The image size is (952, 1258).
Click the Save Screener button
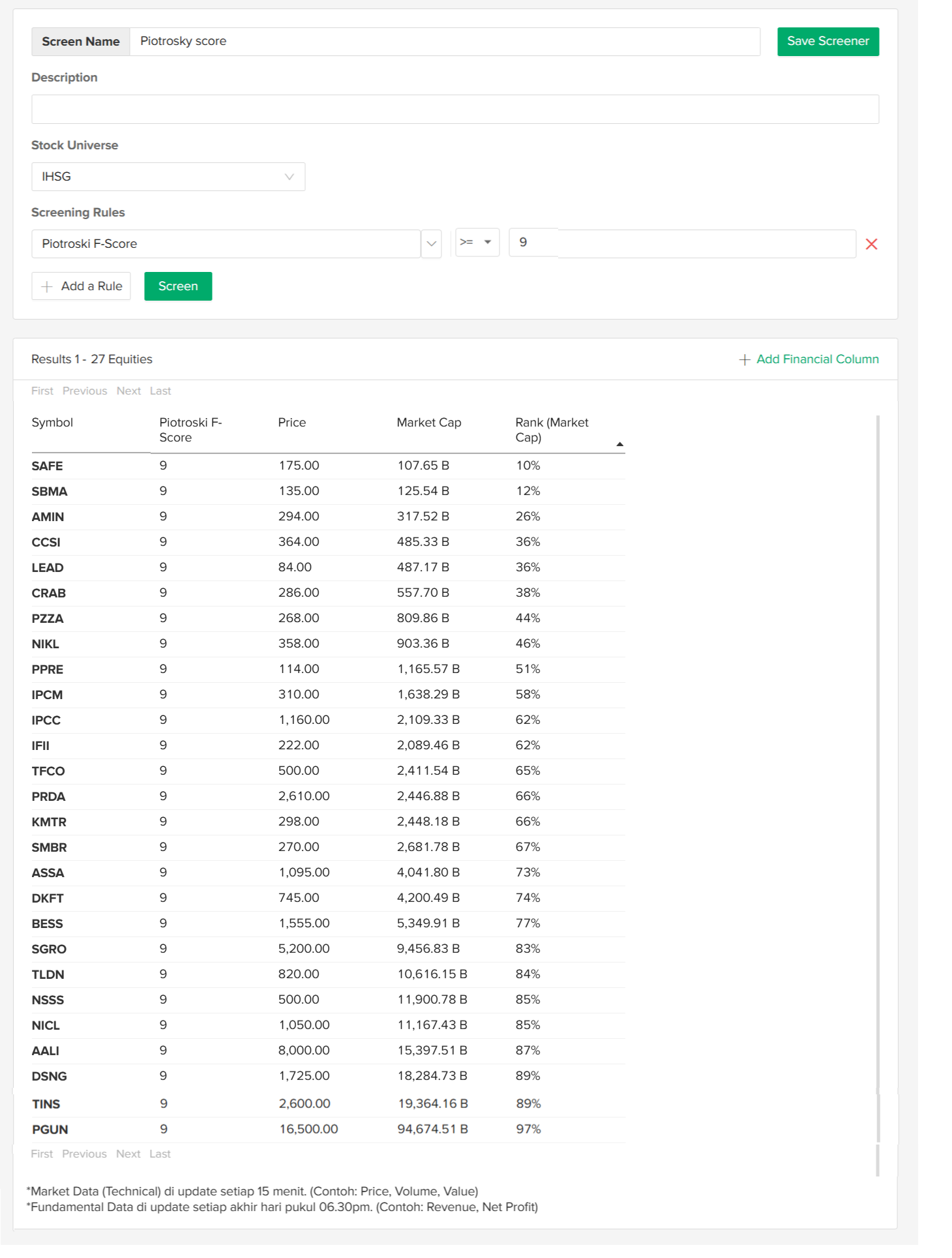[827, 42]
